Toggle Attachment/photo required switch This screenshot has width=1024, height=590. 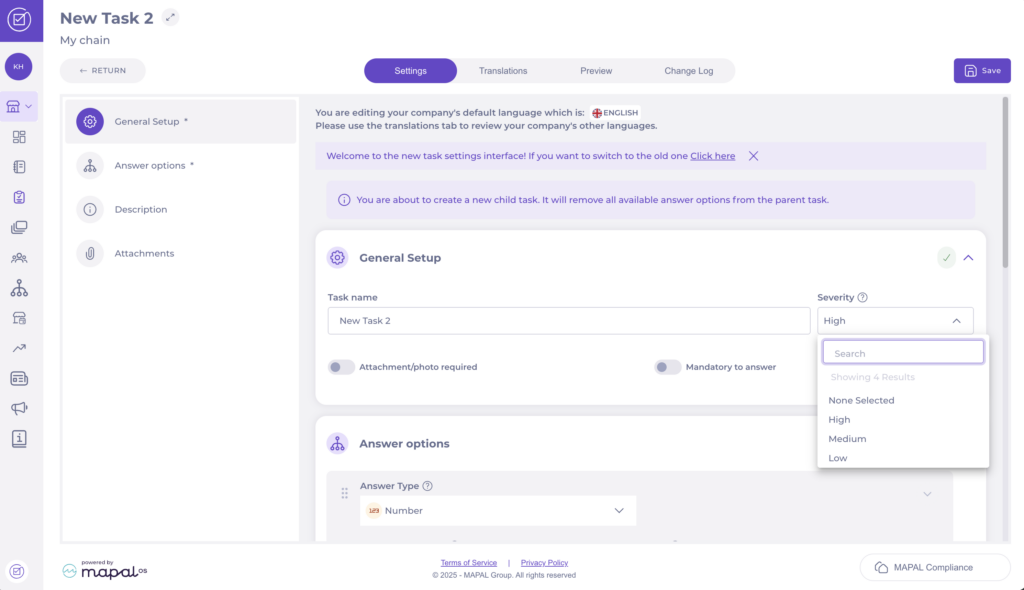pos(341,367)
